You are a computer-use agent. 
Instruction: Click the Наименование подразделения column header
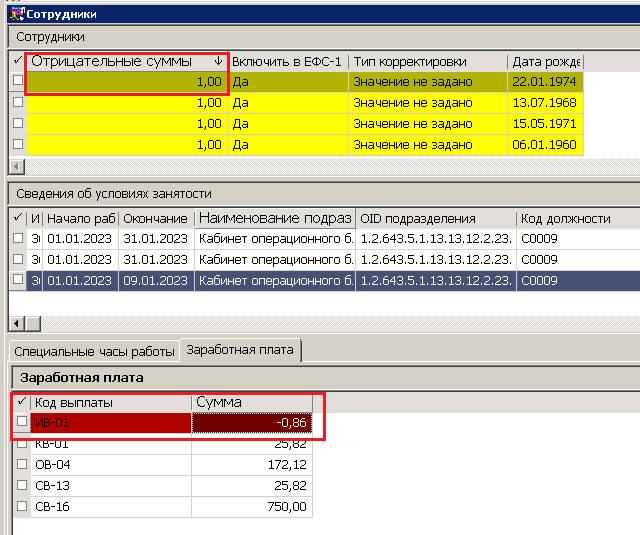tap(275, 218)
